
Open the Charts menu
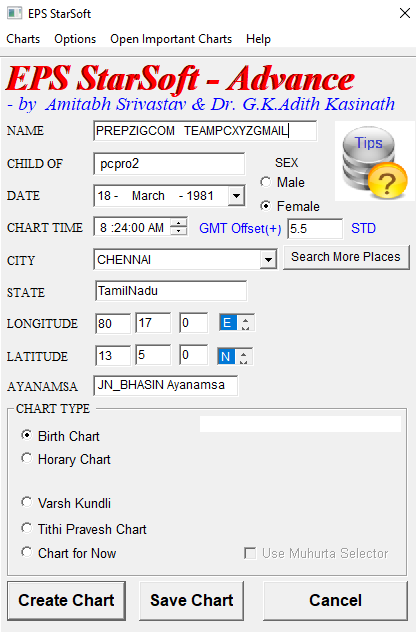tap(23, 39)
